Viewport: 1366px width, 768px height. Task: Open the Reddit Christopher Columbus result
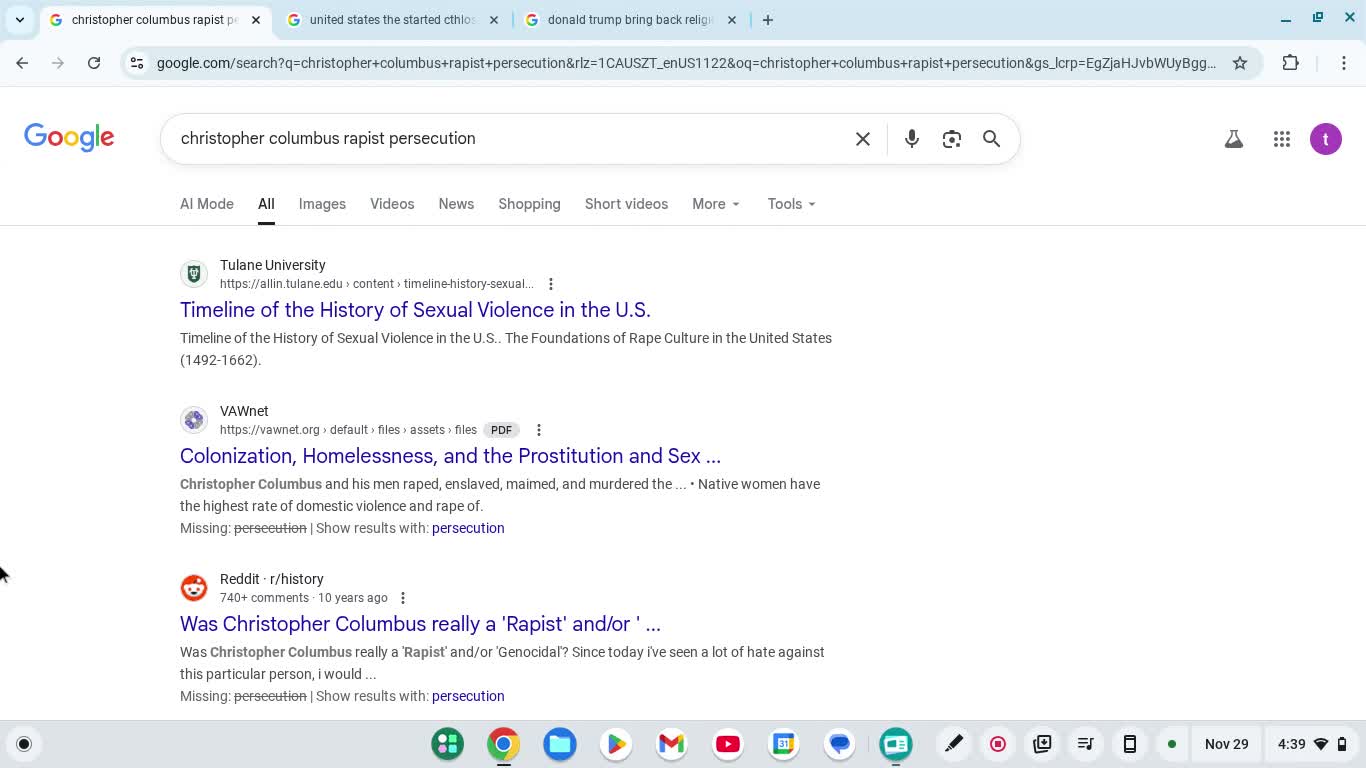420,624
